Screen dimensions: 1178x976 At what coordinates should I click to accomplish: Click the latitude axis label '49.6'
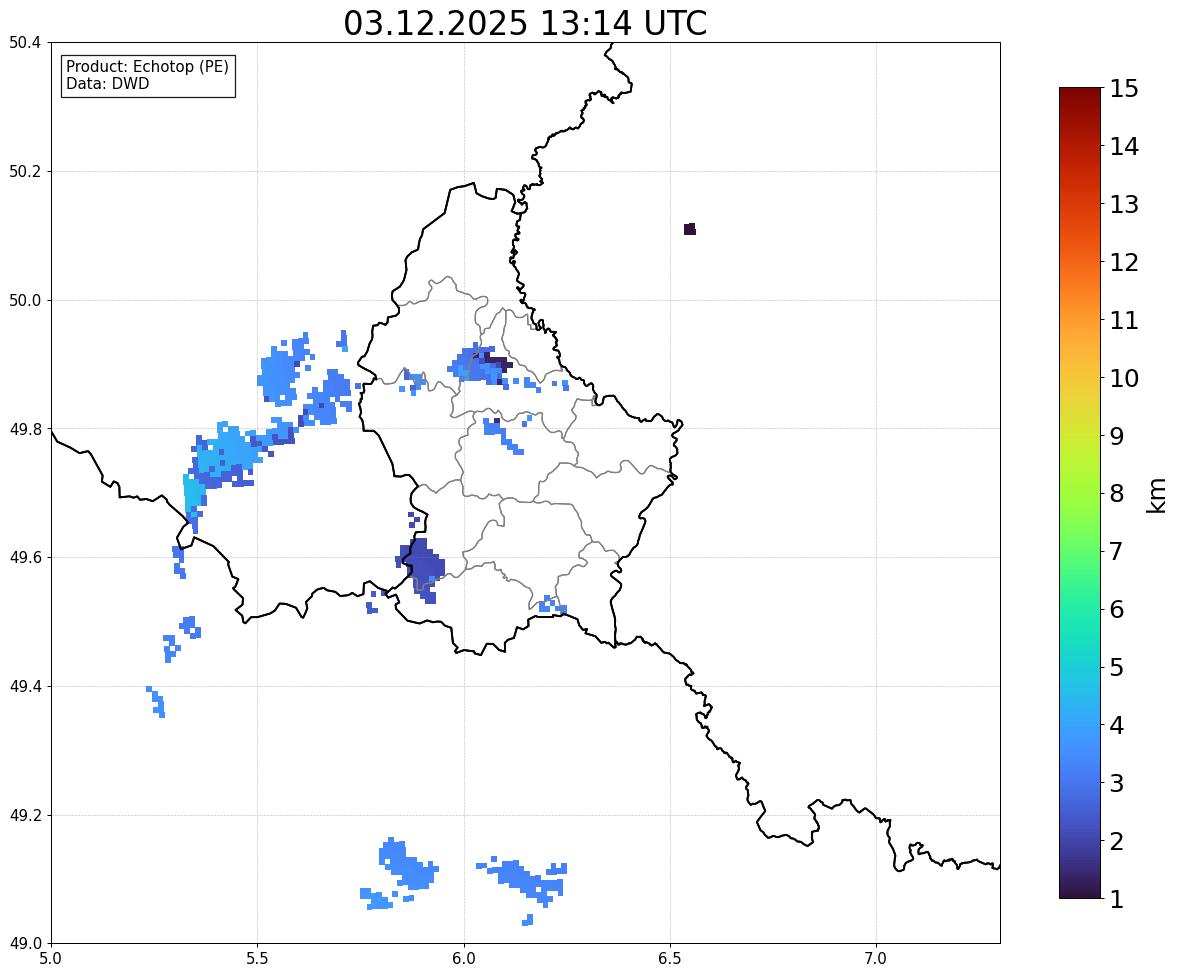click(x=25, y=557)
